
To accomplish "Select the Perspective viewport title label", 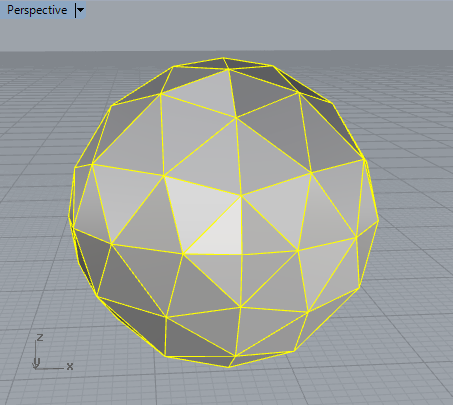I will tap(37, 10).
